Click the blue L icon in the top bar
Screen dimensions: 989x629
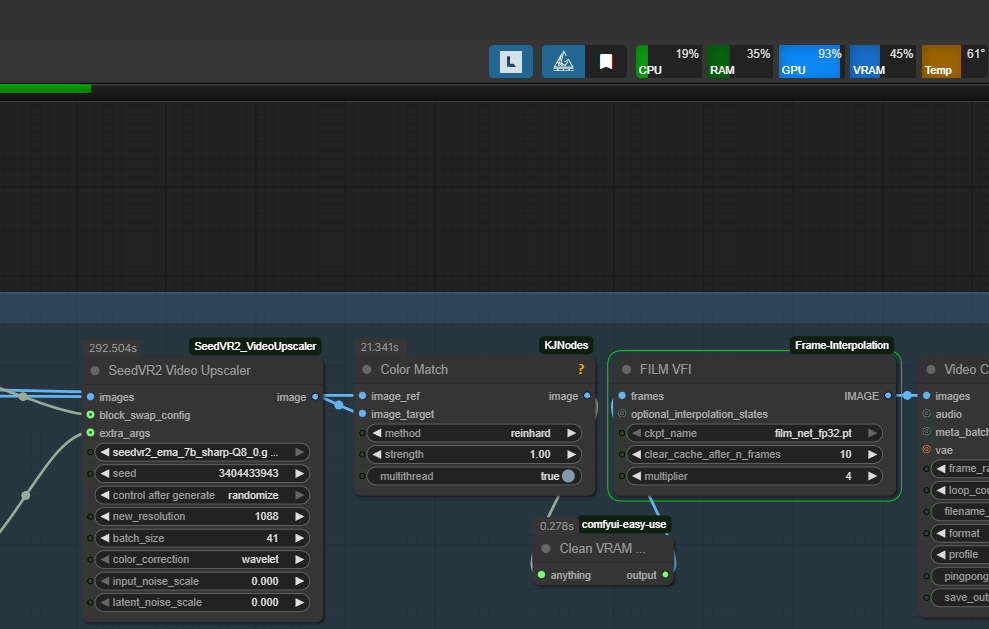point(511,62)
